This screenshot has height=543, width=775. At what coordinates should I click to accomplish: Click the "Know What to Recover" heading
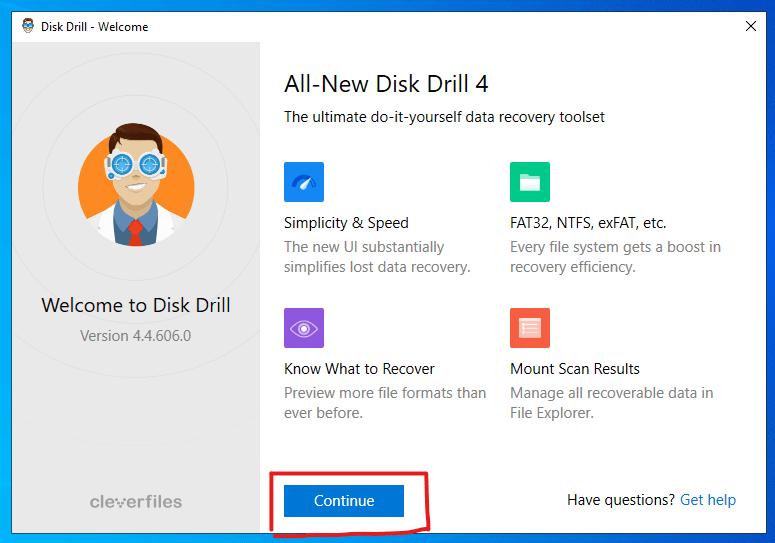coord(359,369)
